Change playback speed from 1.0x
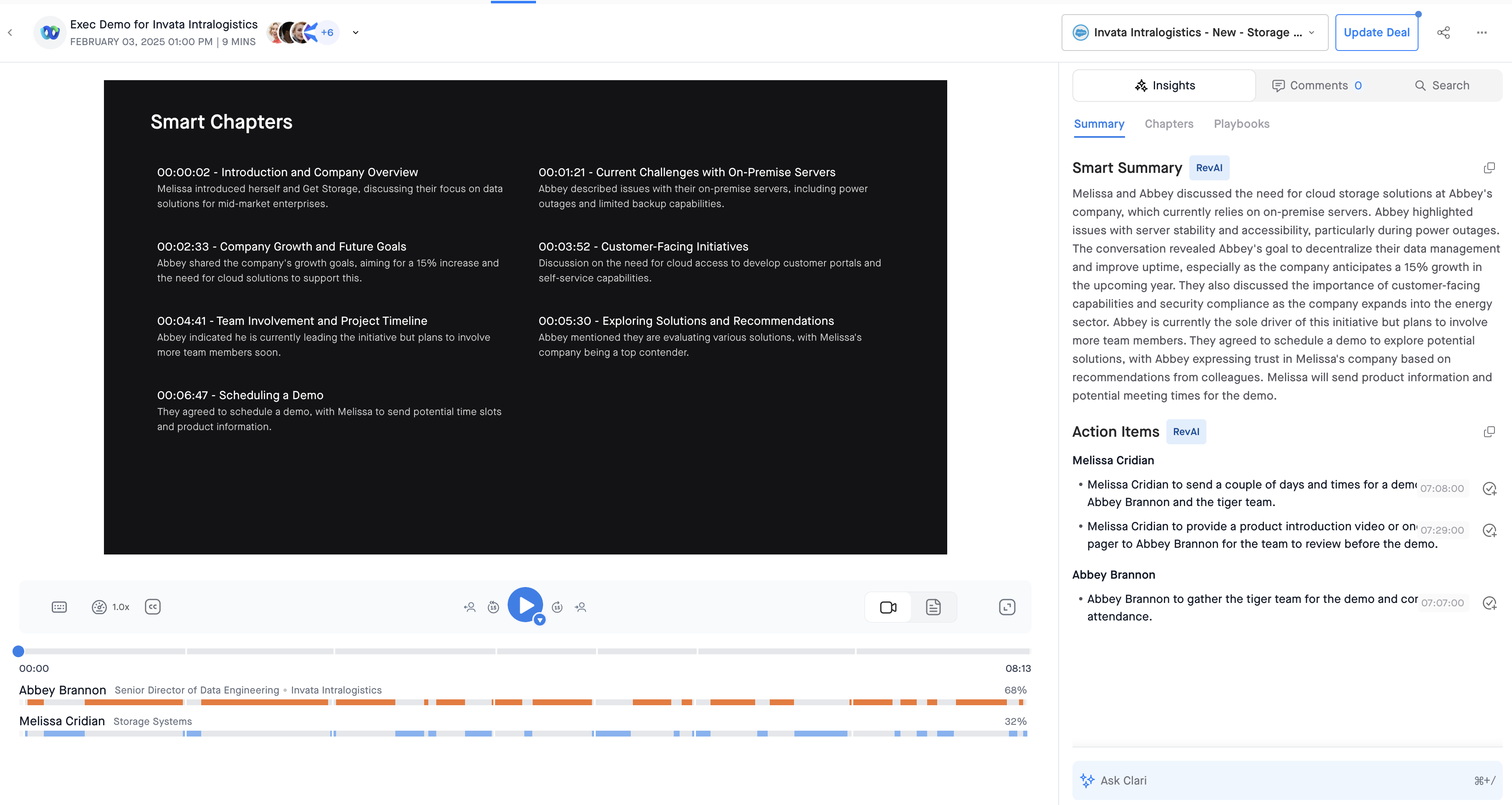The width and height of the screenshot is (1512, 805). pyautogui.click(x=111, y=607)
